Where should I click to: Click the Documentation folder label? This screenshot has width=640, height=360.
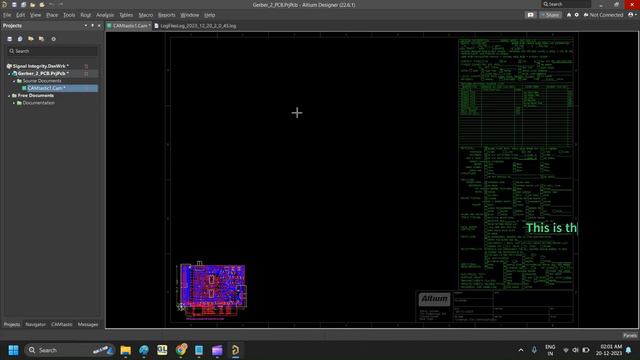coord(39,103)
